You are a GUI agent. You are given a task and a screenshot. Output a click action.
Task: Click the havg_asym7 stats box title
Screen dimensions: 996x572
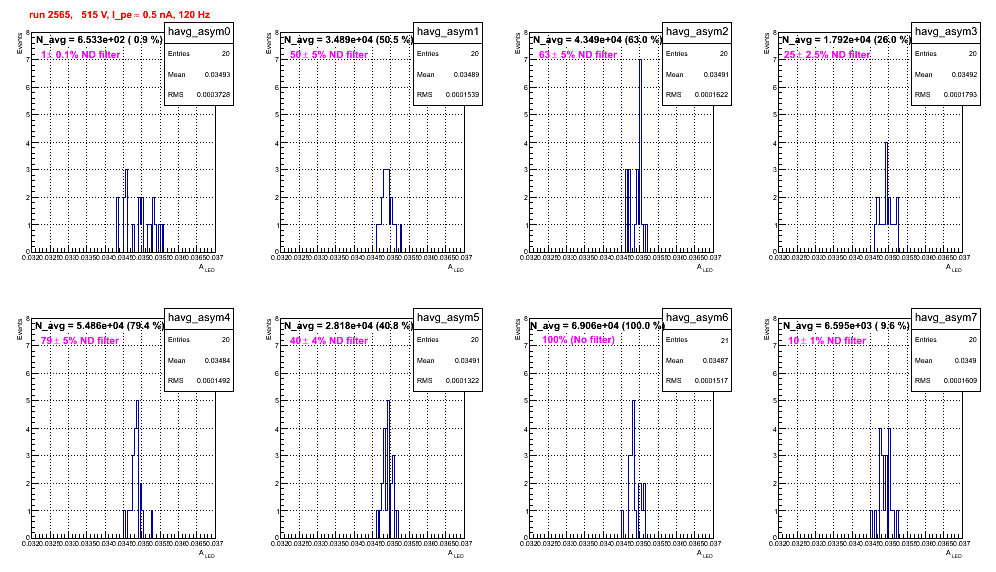point(946,318)
